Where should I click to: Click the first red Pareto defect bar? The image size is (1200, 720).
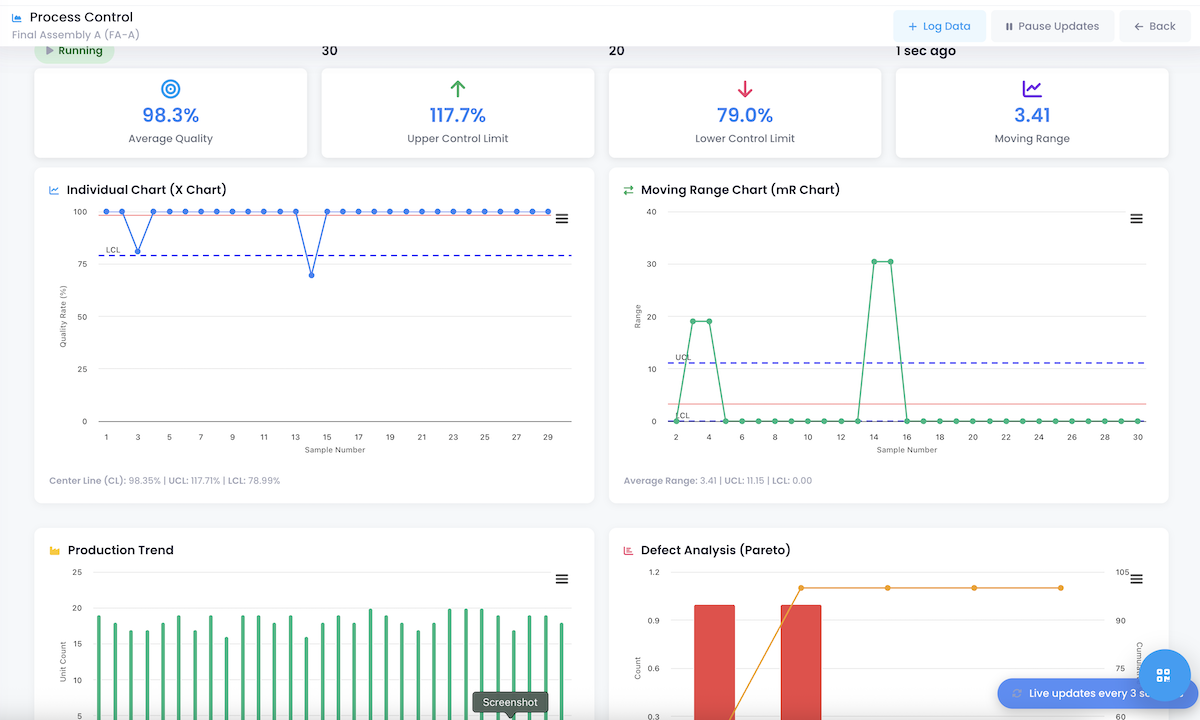tap(714, 660)
